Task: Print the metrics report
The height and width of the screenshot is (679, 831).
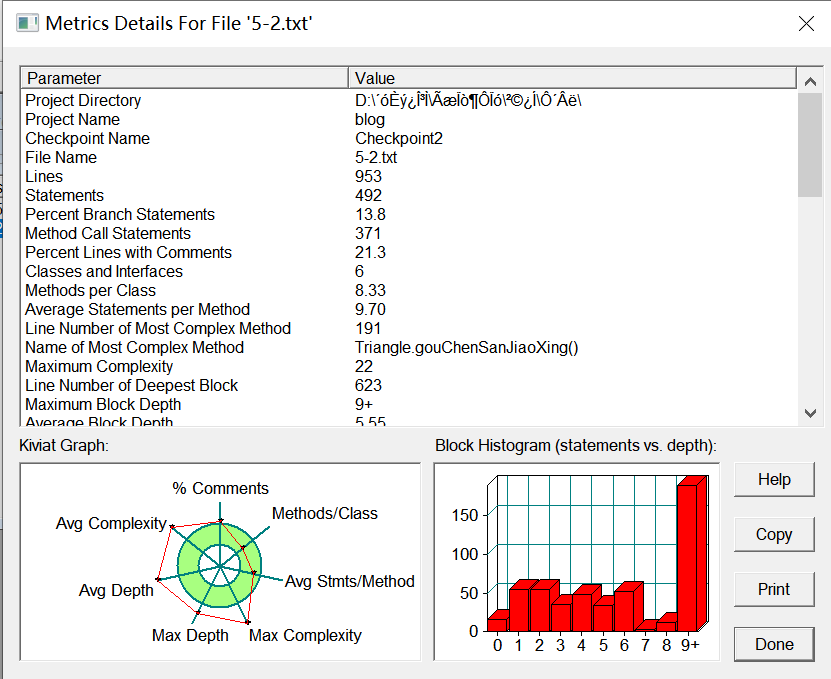Action: point(774,589)
